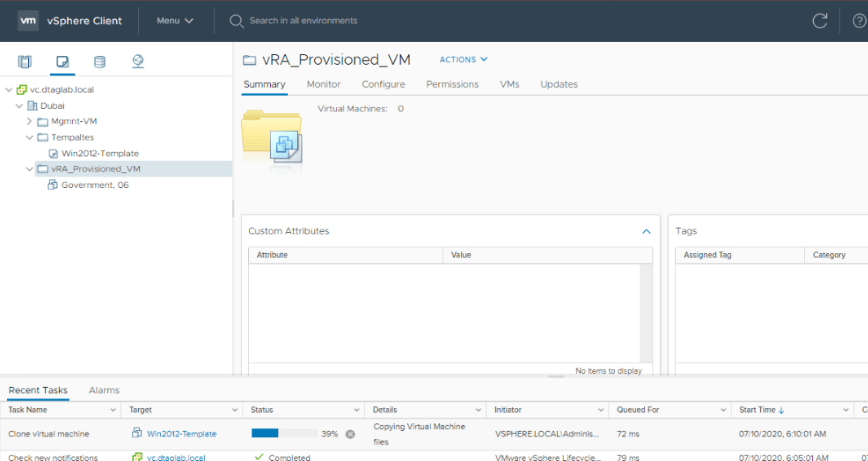Cancel the Clone virtual machine task
Viewport: 868px width, 461px height.
click(350, 434)
